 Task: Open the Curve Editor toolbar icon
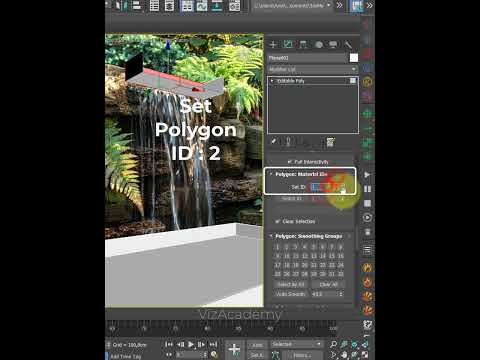202,6
